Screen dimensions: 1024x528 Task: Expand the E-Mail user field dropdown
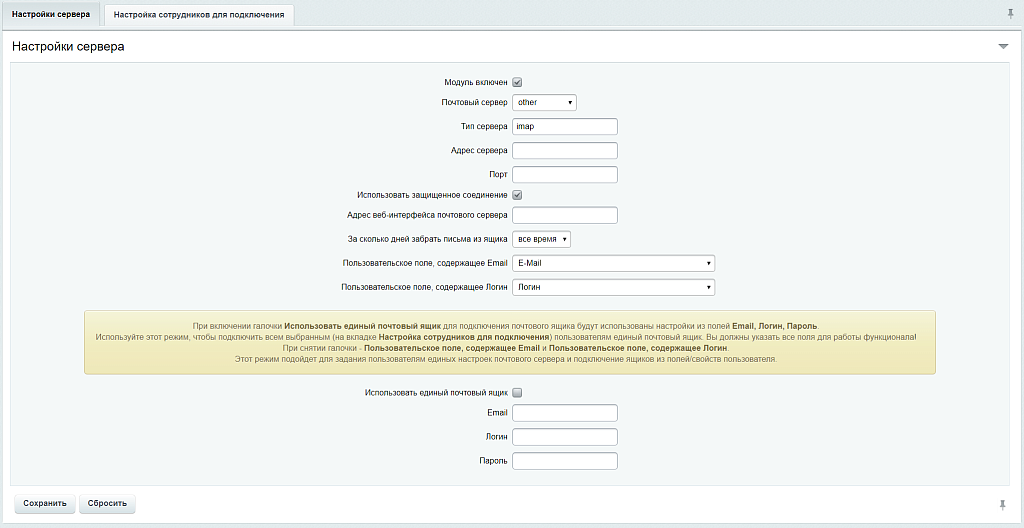pos(613,263)
